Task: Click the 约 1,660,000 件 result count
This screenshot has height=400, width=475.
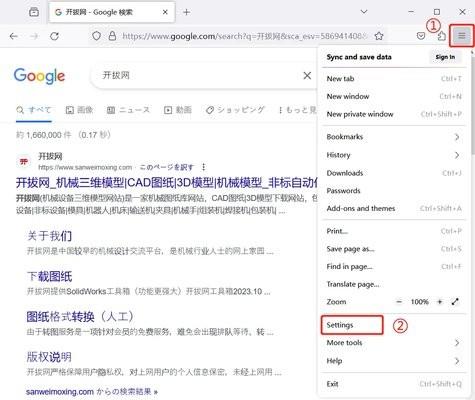Action: tap(63, 135)
